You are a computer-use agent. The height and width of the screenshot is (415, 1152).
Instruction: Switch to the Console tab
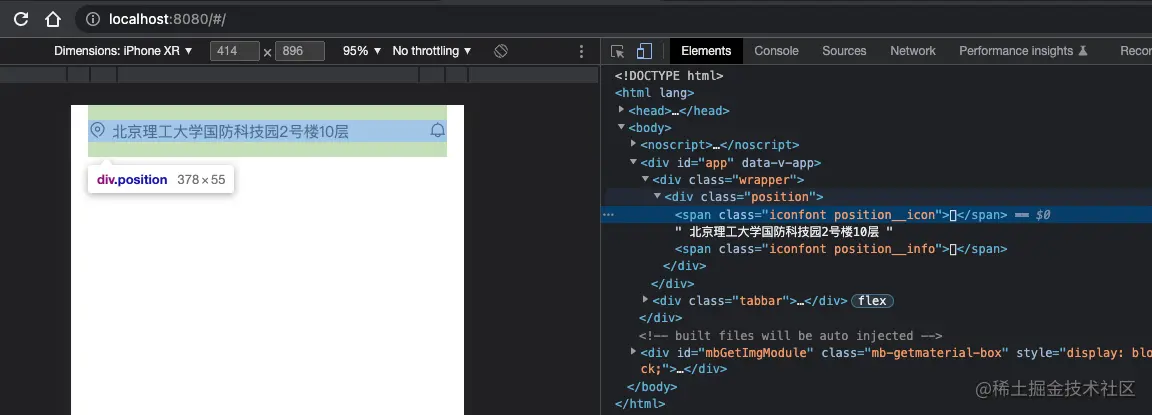(x=777, y=51)
